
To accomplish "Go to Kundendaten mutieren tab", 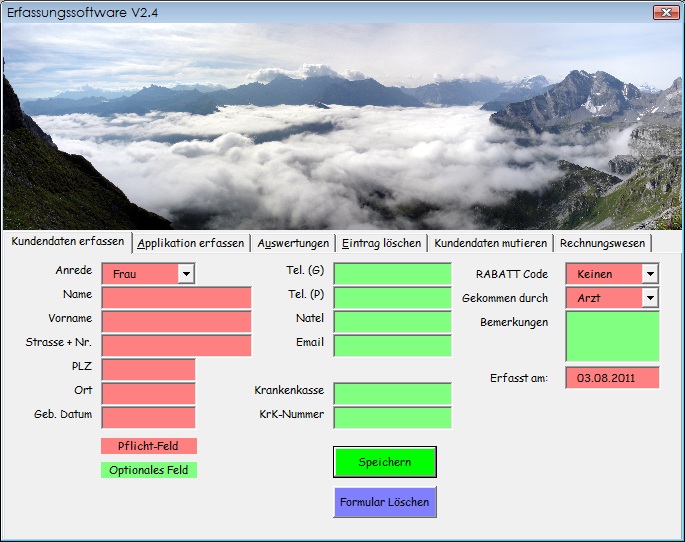I will [x=490, y=244].
